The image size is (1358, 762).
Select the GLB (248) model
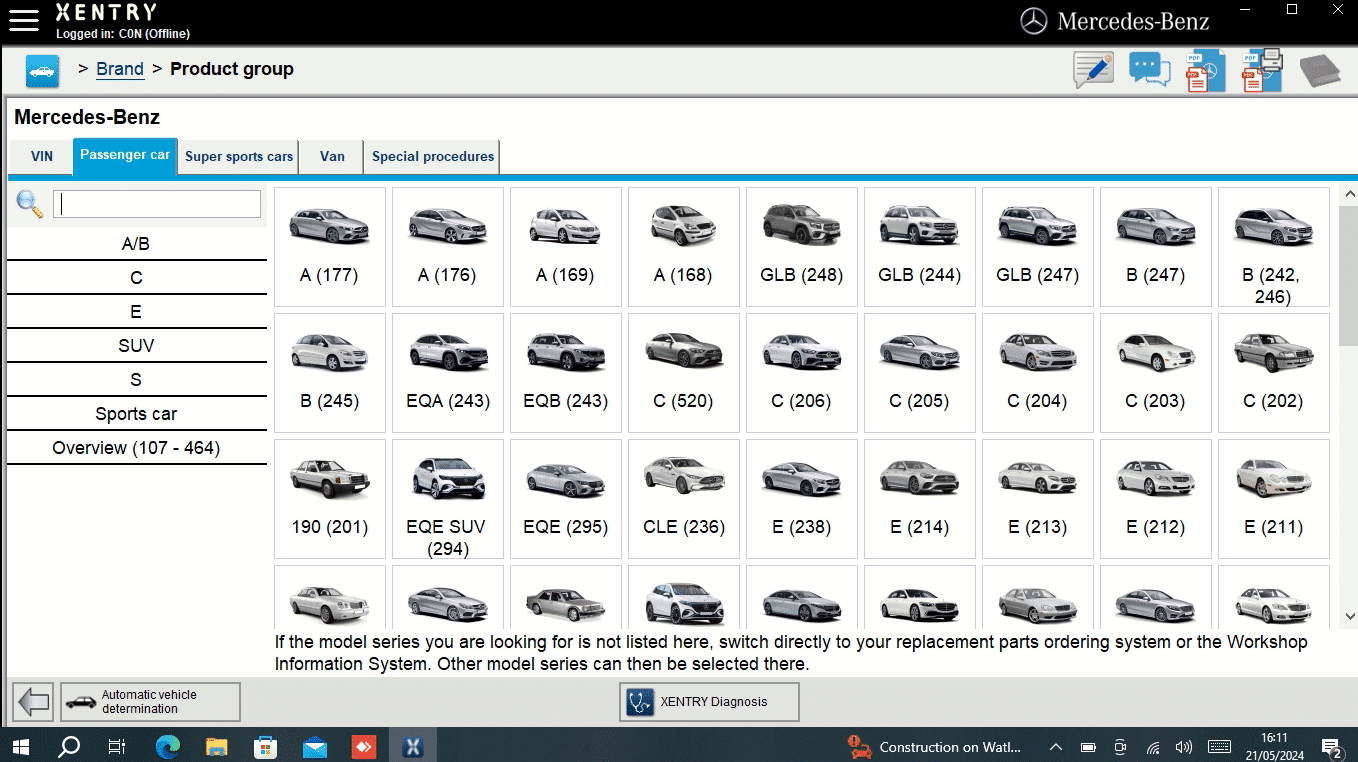[801, 247]
